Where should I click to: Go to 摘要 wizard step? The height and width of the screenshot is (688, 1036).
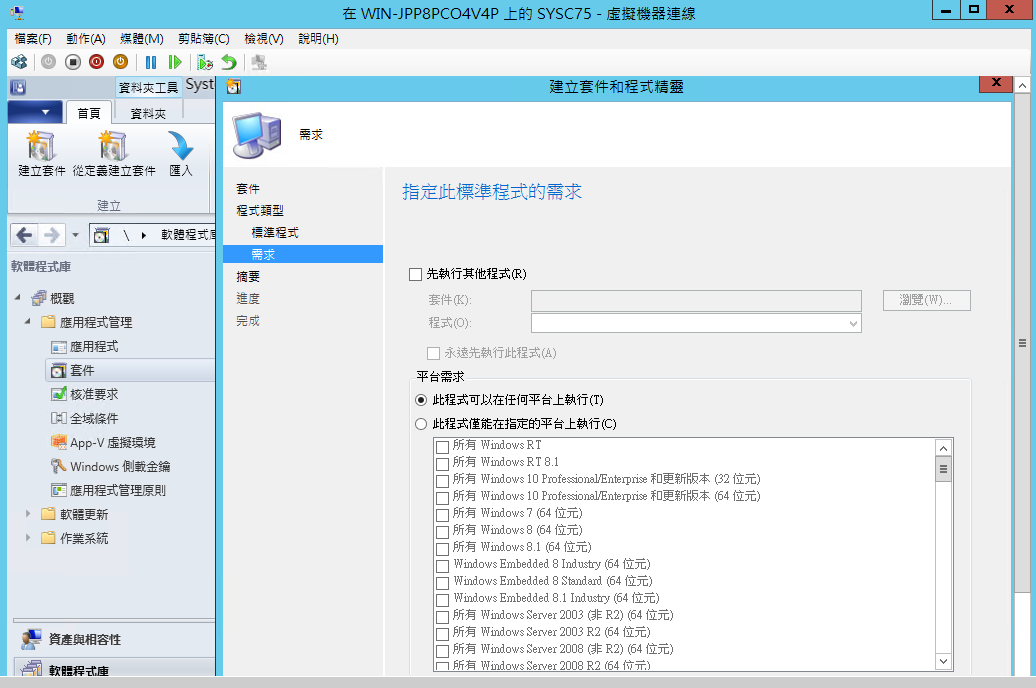click(x=248, y=277)
